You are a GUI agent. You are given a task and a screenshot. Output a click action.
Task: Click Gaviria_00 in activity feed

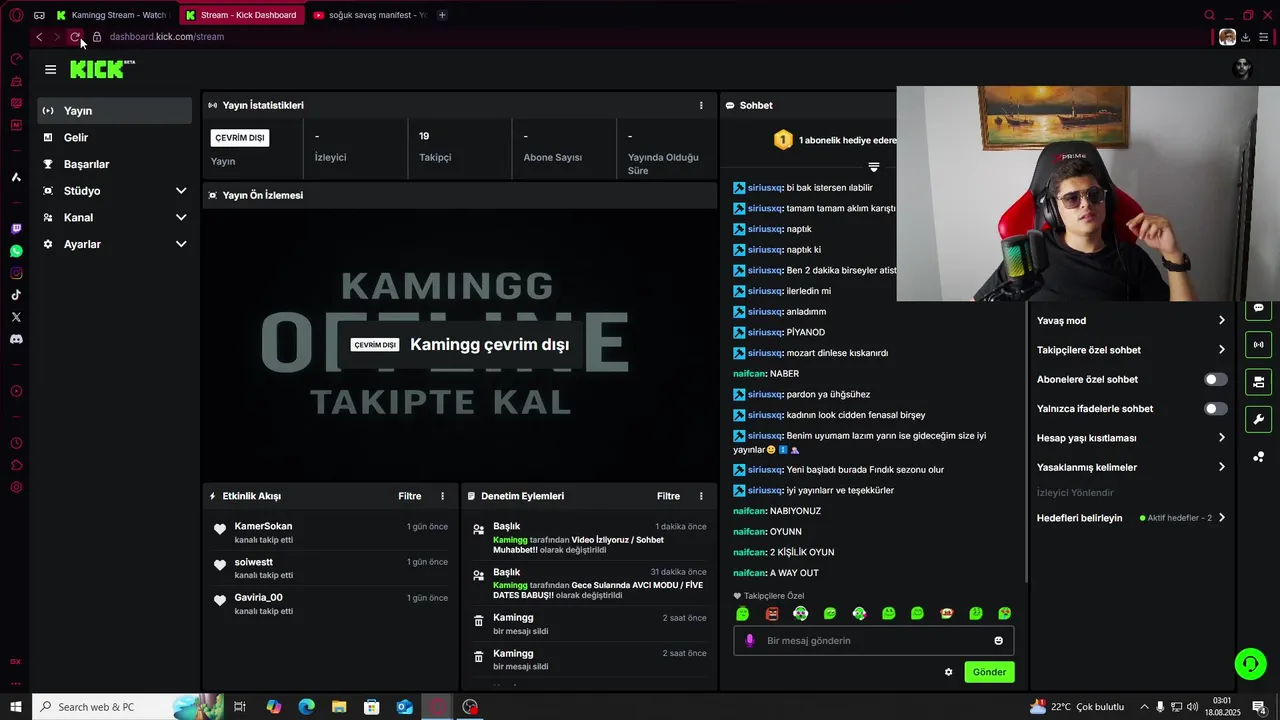coord(258,598)
